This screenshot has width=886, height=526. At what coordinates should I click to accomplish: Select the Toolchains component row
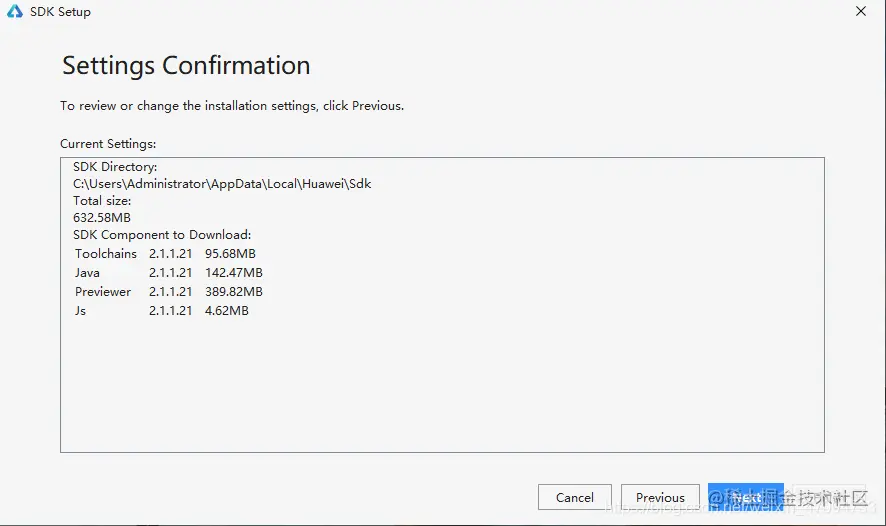(165, 254)
